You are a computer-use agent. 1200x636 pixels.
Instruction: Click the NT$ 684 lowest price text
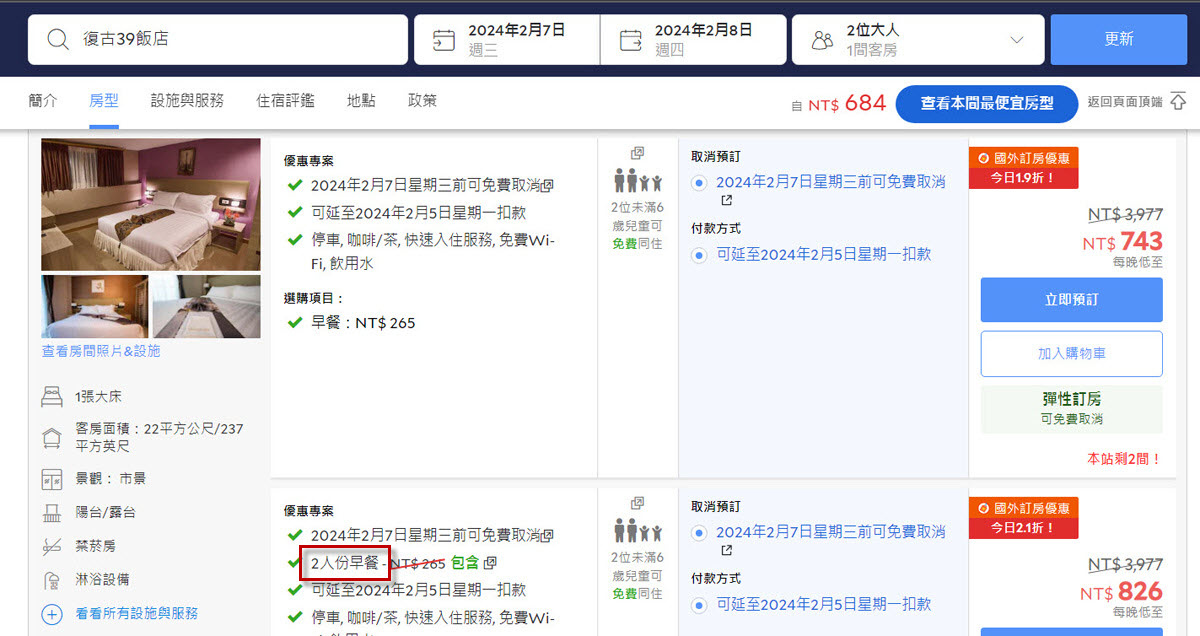pyautogui.click(x=847, y=103)
